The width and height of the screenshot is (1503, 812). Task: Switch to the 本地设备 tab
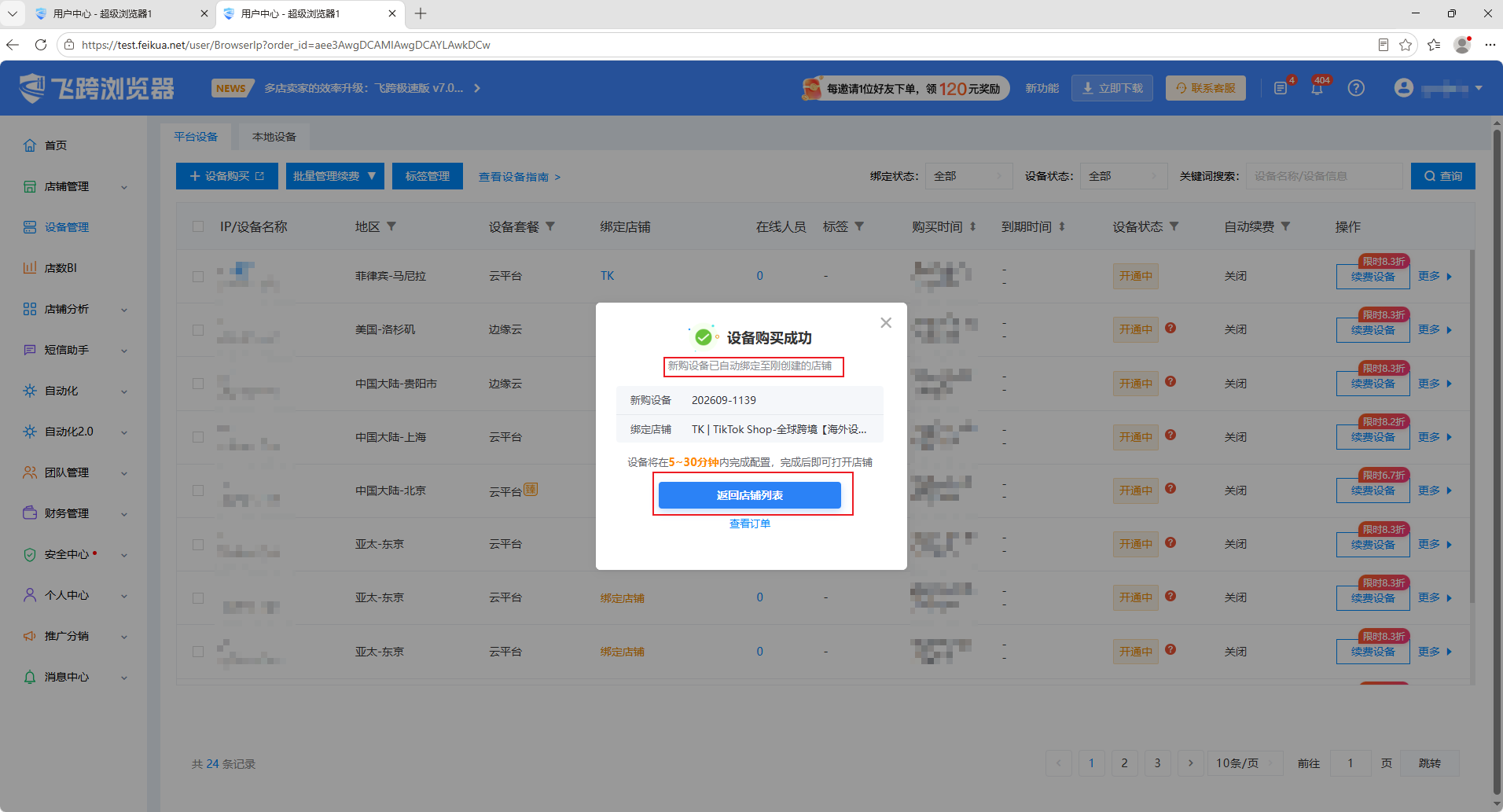274,137
